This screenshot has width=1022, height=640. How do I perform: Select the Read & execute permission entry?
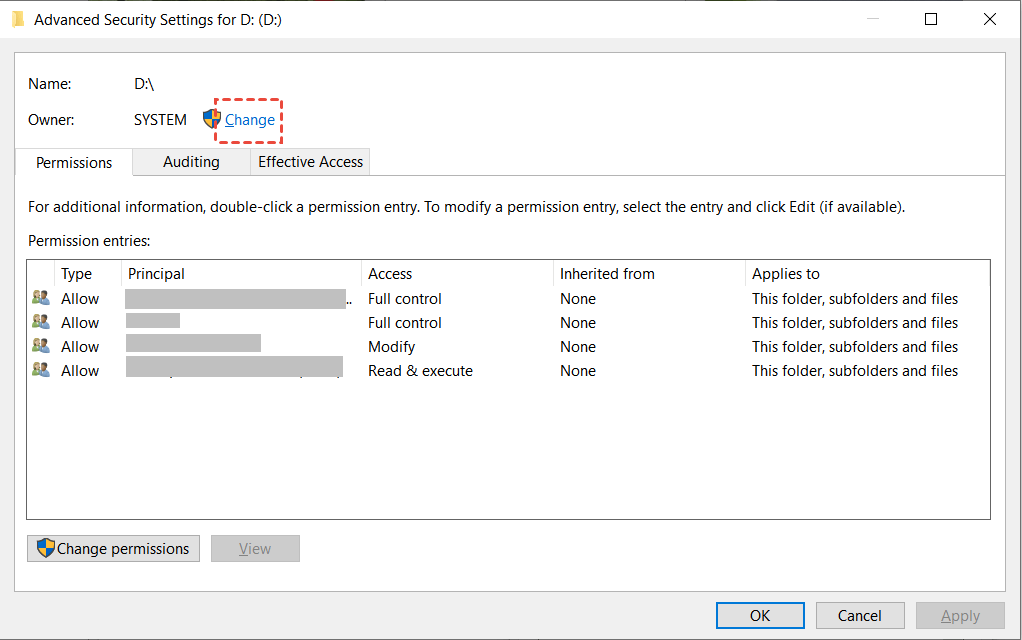pyautogui.click(x=420, y=371)
